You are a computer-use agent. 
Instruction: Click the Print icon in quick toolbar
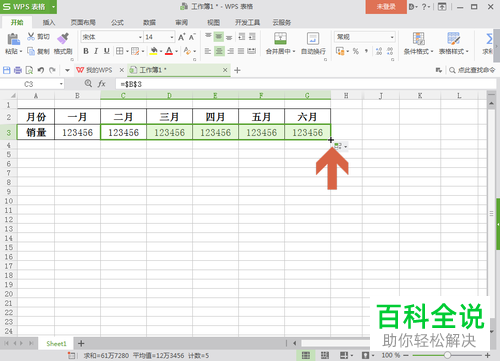coord(18,70)
